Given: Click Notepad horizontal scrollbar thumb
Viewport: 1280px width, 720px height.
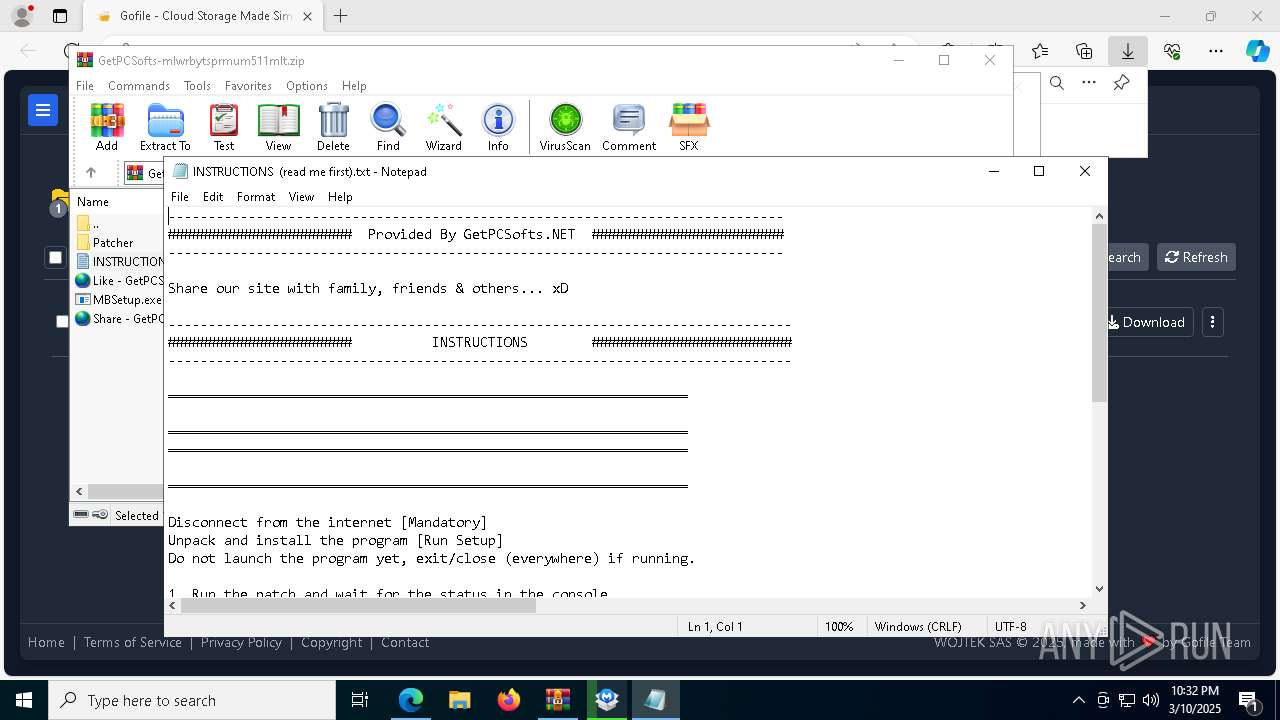Looking at the screenshot, I should pyautogui.click(x=358, y=605).
